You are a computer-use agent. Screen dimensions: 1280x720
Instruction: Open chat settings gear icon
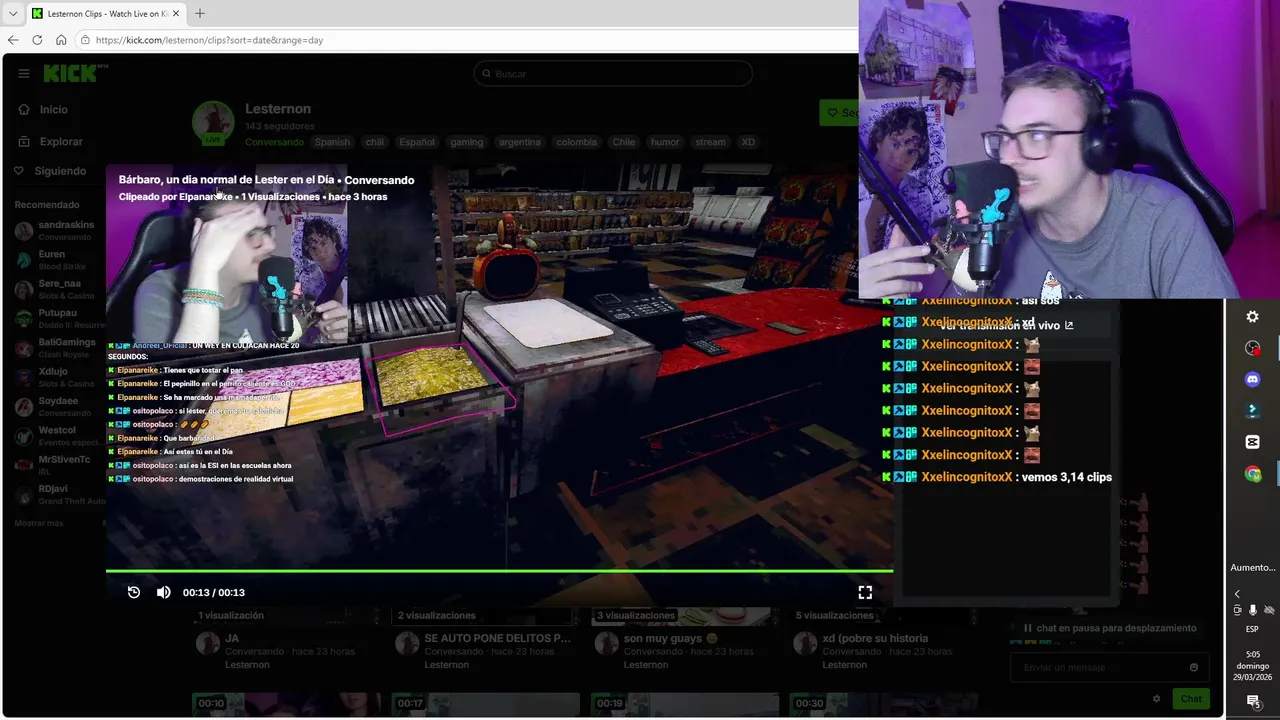coord(1156,699)
